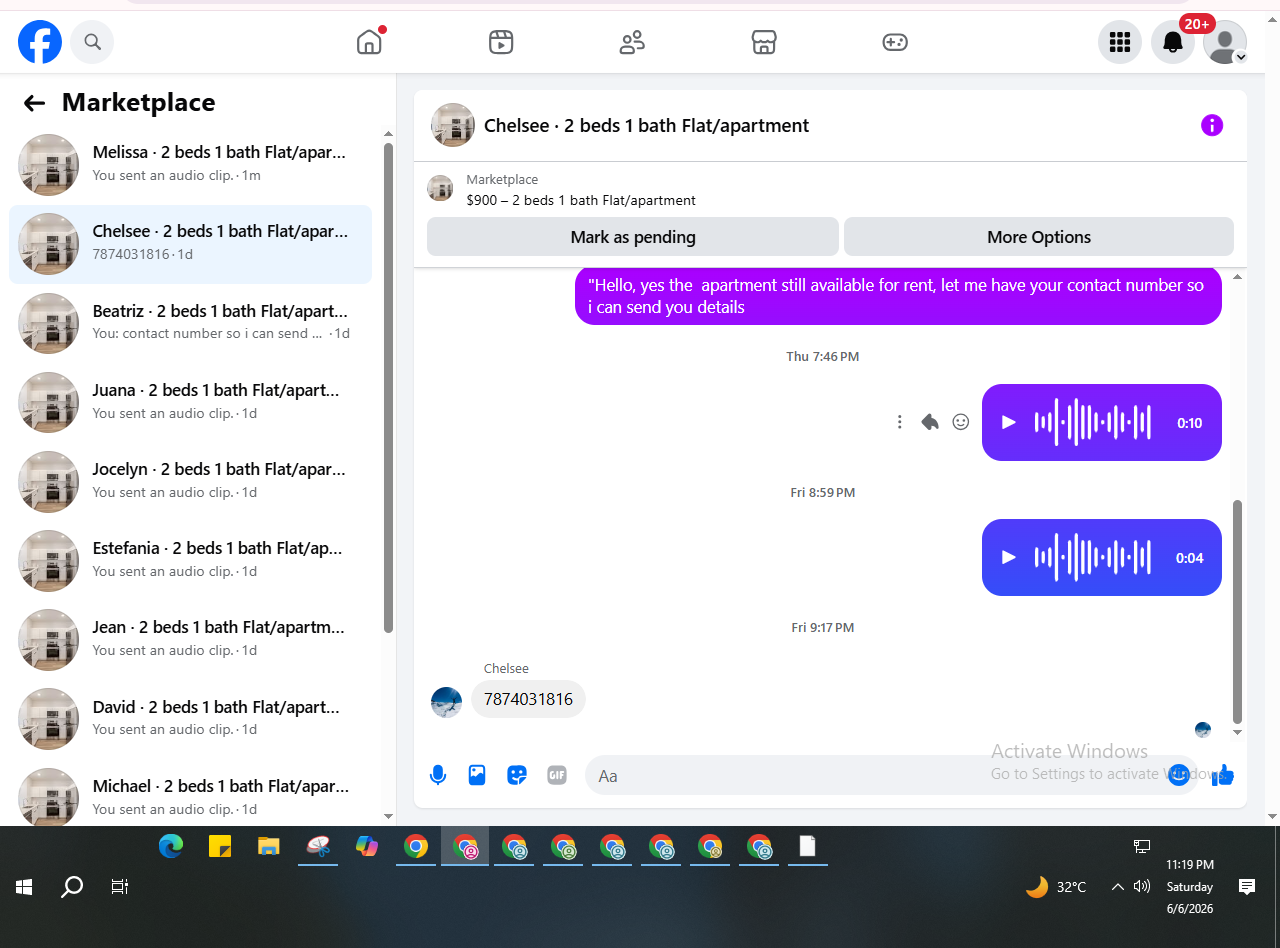Viewport: 1280px width, 948px height.
Task: Click the conversation list scrollbar thumb
Action: coord(388,388)
